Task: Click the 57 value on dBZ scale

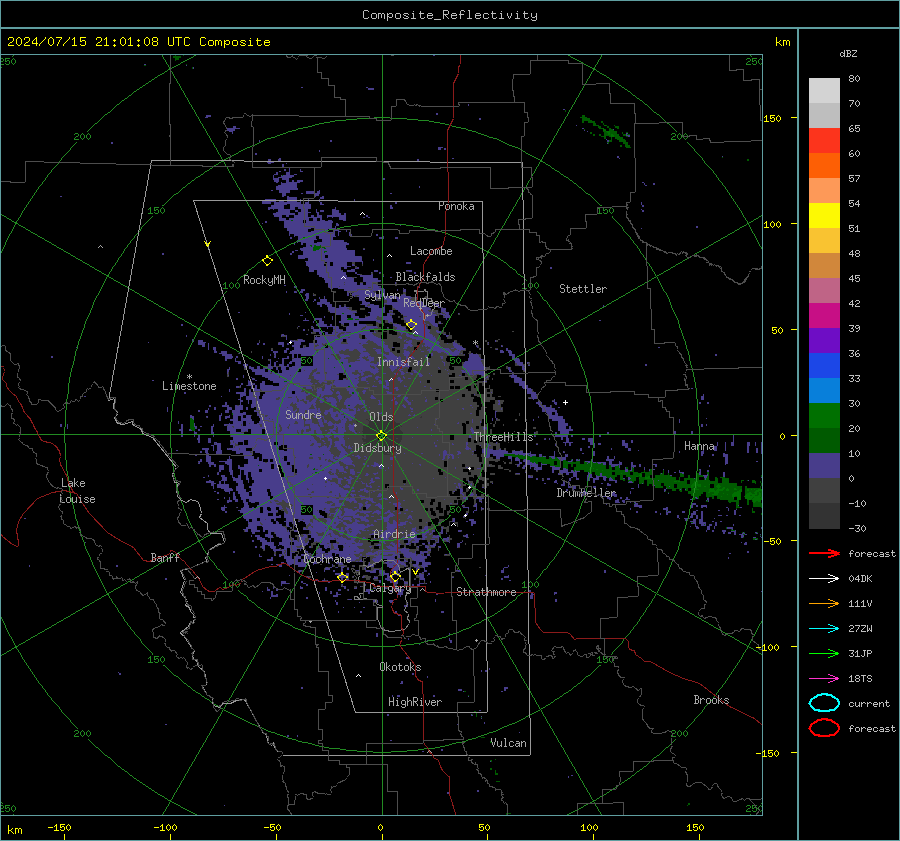Action: tap(854, 179)
